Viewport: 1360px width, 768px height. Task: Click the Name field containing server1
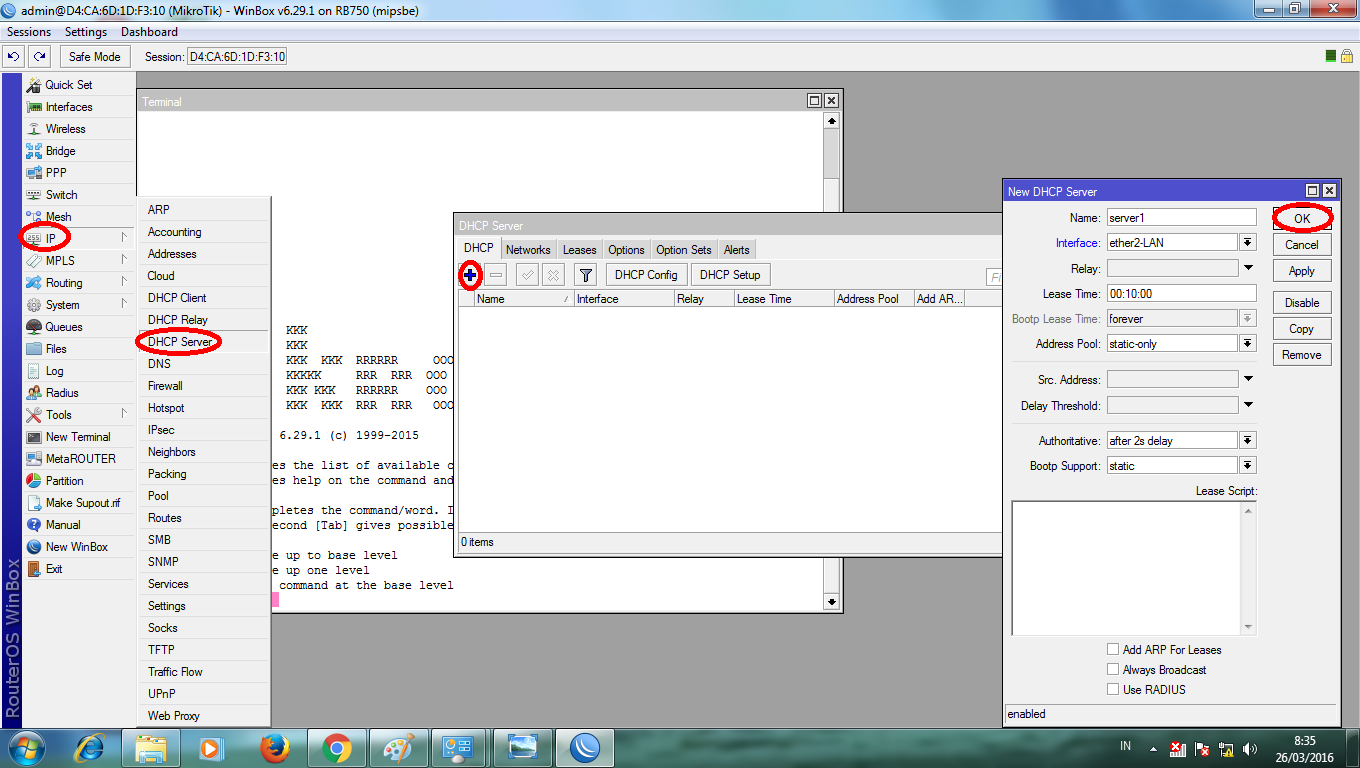(x=1181, y=217)
